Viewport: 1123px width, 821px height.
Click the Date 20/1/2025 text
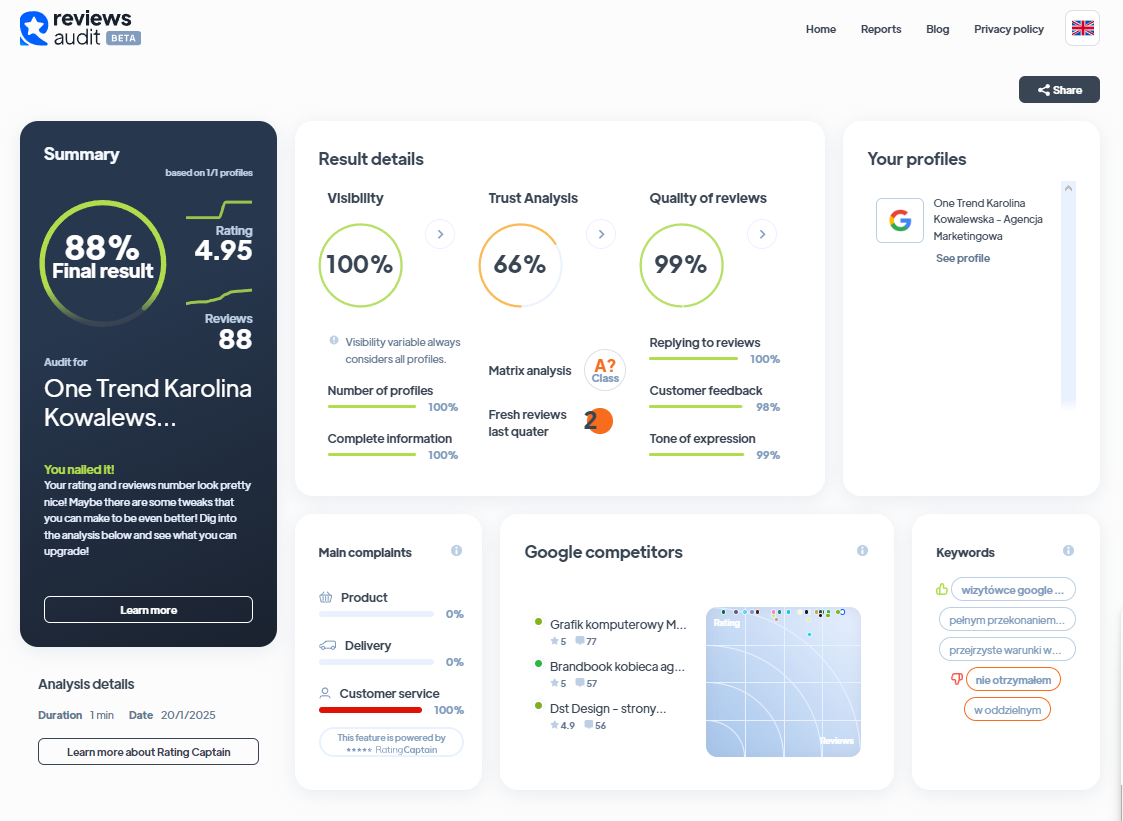coord(172,715)
